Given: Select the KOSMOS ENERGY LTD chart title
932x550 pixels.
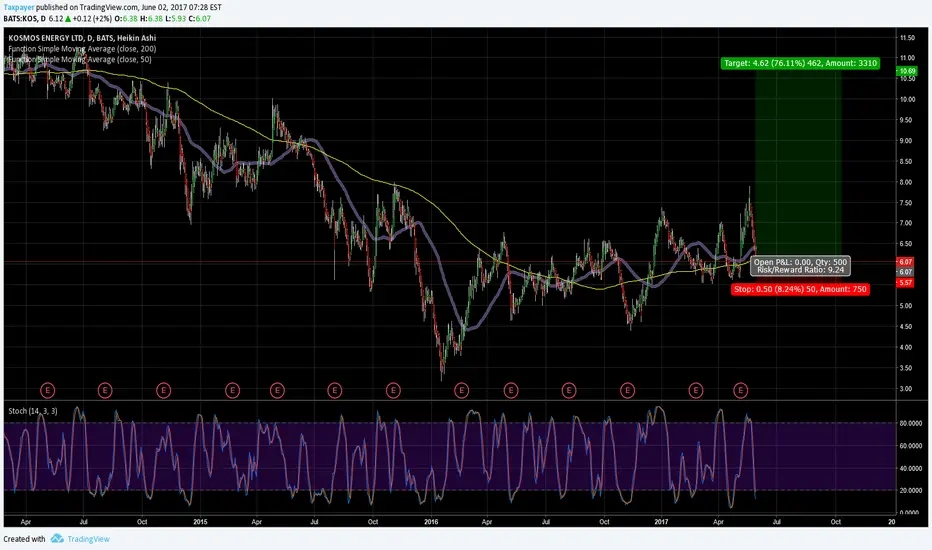Looking at the screenshot, I should [x=82, y=38].
